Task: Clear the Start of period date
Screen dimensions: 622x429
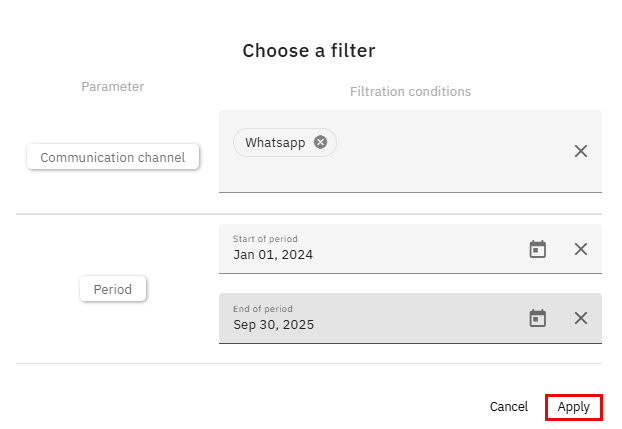Action: 581,249
